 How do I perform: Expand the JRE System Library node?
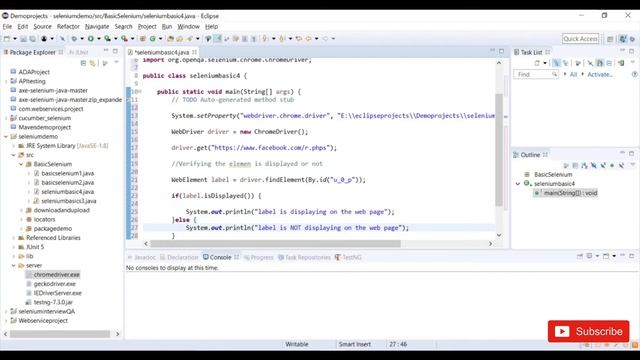click(x=13, y=146)
